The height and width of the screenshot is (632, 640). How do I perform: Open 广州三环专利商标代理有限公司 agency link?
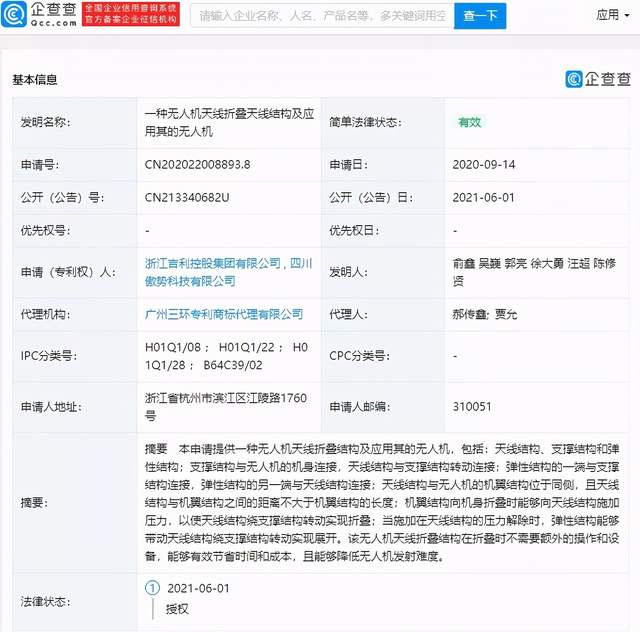tap(224, 314)
